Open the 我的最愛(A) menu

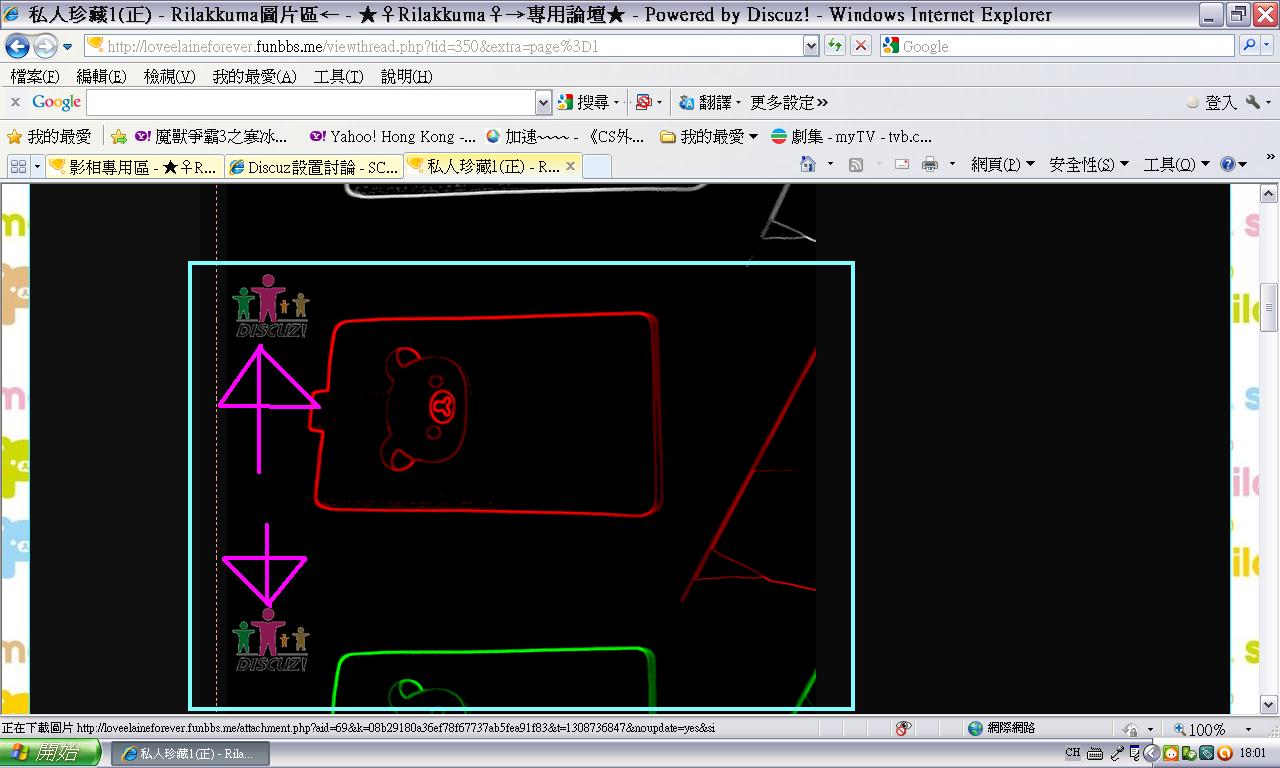coord(255,77)
